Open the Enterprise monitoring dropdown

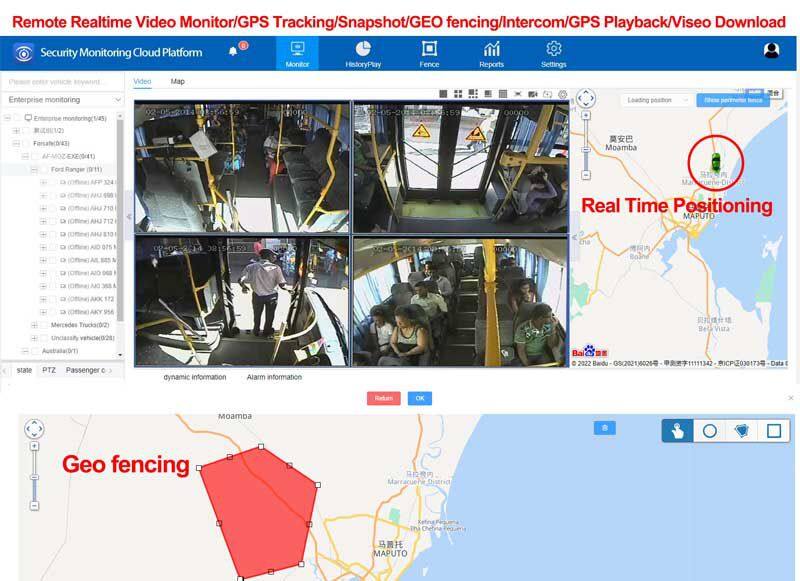(x=62, y=100)
